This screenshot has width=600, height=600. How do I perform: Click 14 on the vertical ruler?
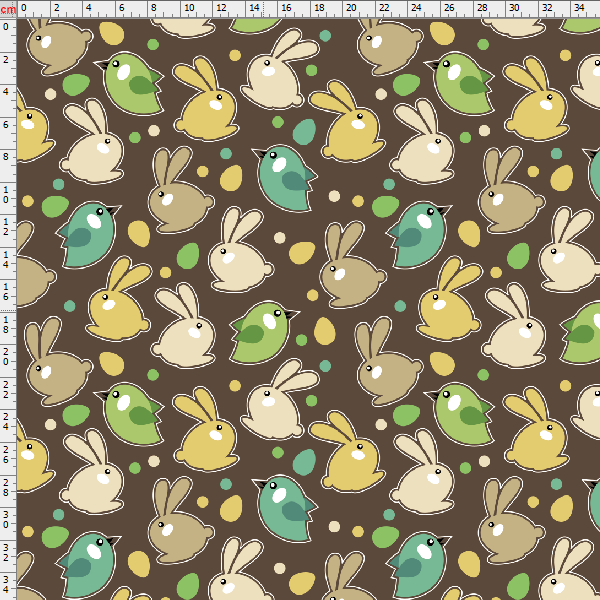point(6,259)
